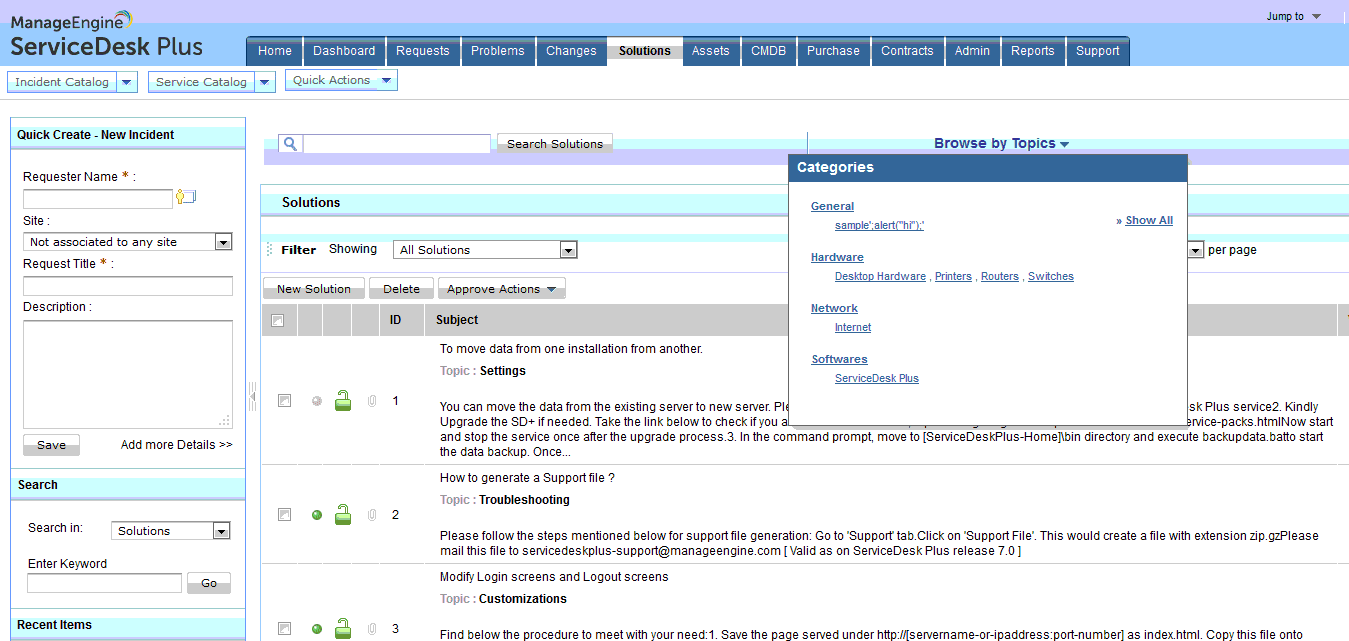Viewport: 1349px width, 641px height.
Task: Focus the Request Title input field
Action: click(x=128, y=286)
